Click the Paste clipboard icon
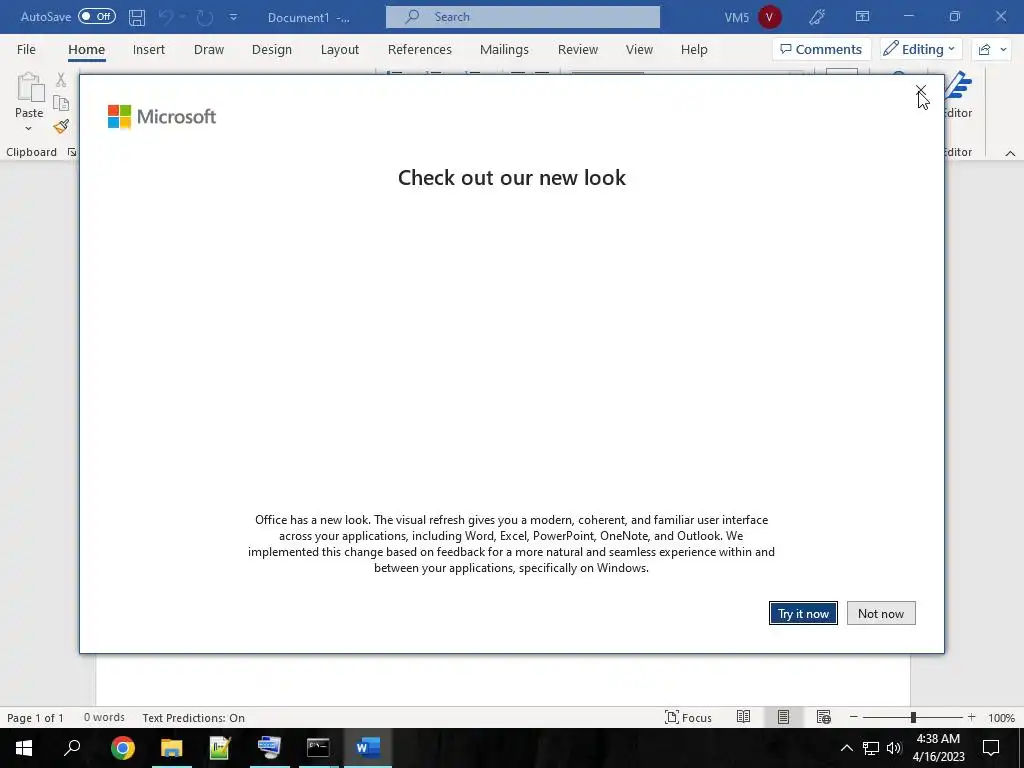The width and height of the screenshot is (1024, 768). pos(29,88)
